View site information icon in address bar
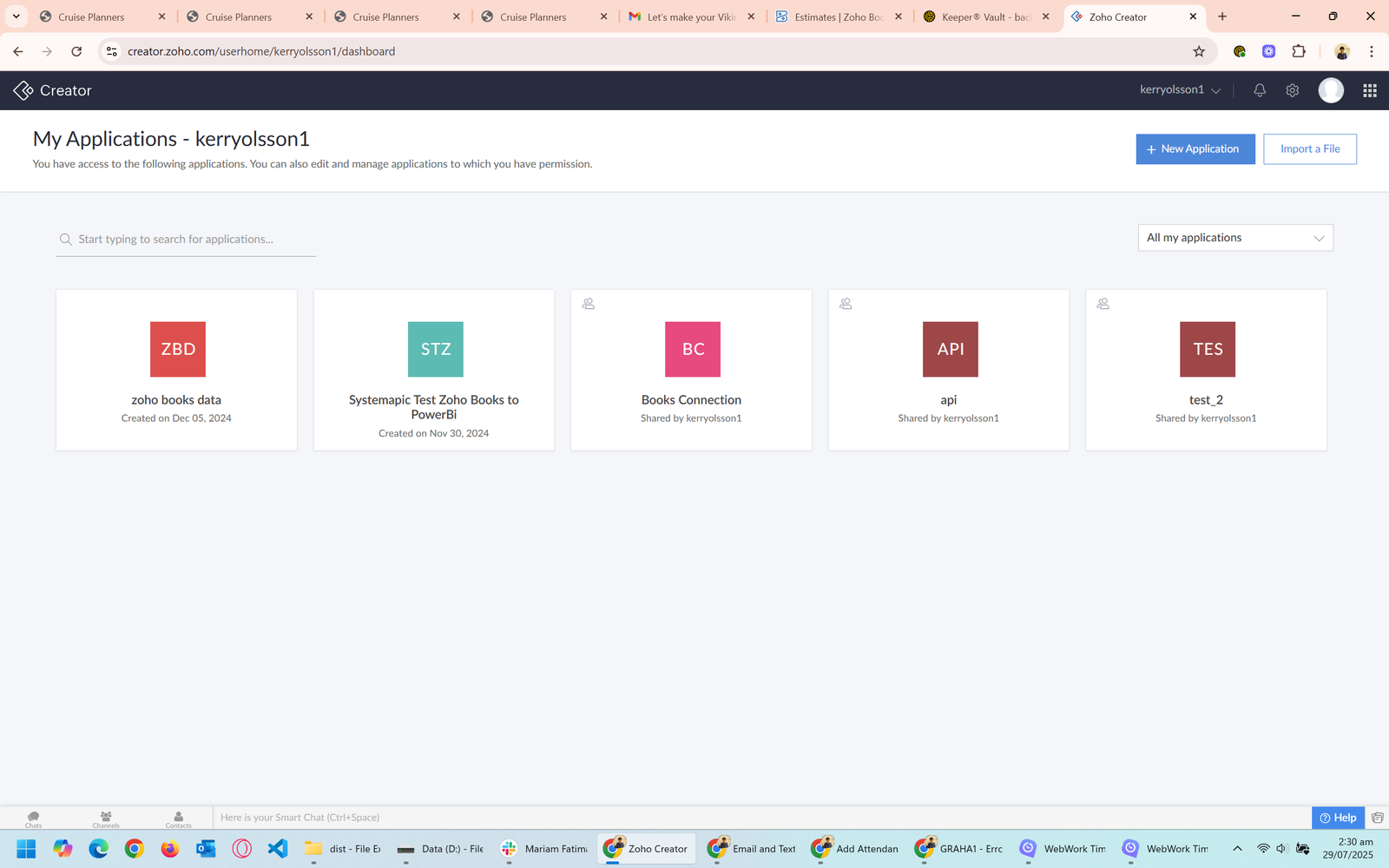Viewport: 1389px width, 868px height. (111, 52)
